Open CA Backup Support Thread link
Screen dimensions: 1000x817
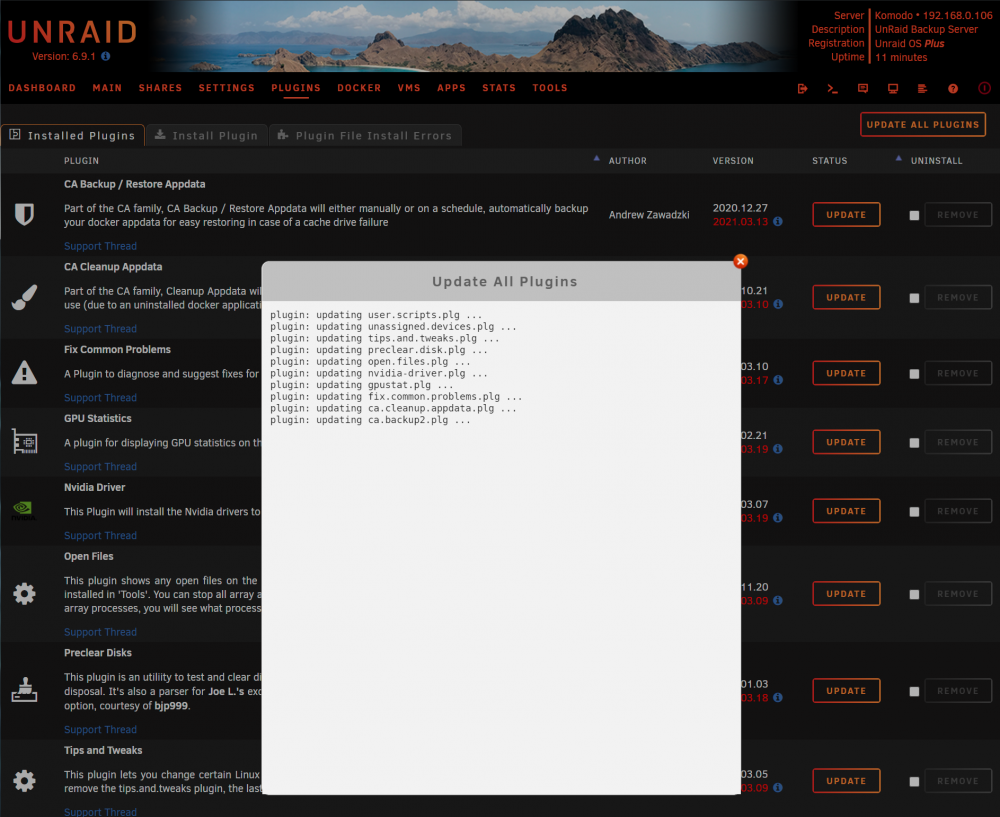coord(100,246)
